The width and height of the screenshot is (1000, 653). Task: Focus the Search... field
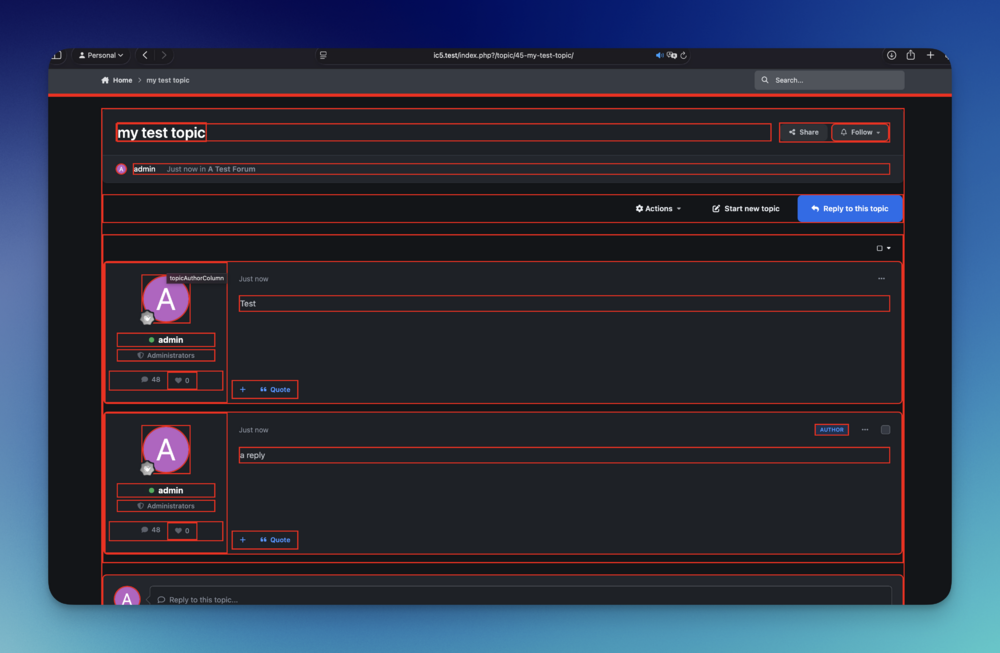pos(829,80)
